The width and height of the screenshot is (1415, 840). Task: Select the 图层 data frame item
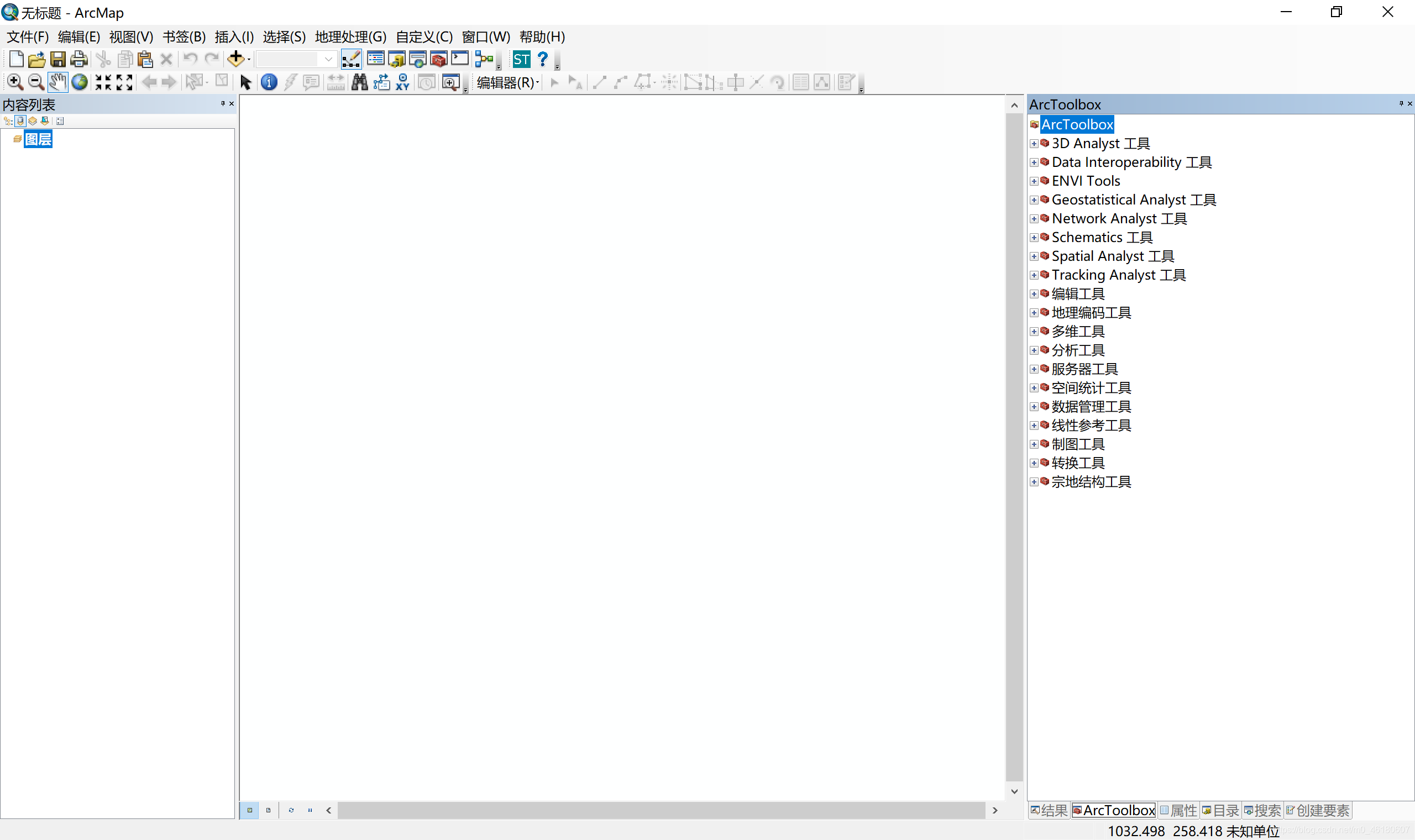[x=38, y=139]
